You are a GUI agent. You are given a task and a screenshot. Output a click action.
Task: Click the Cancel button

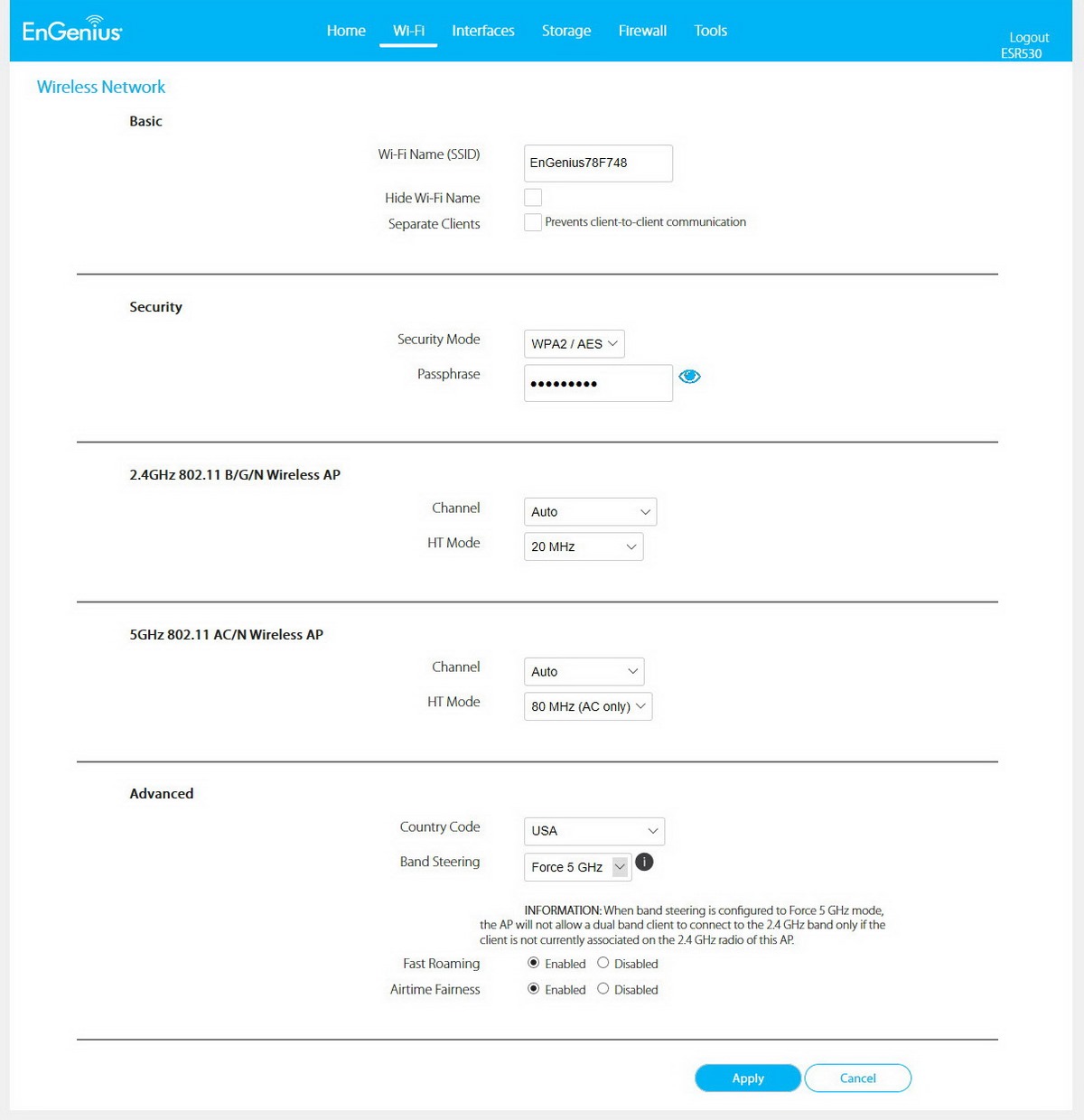click(x=858, y=1078)
